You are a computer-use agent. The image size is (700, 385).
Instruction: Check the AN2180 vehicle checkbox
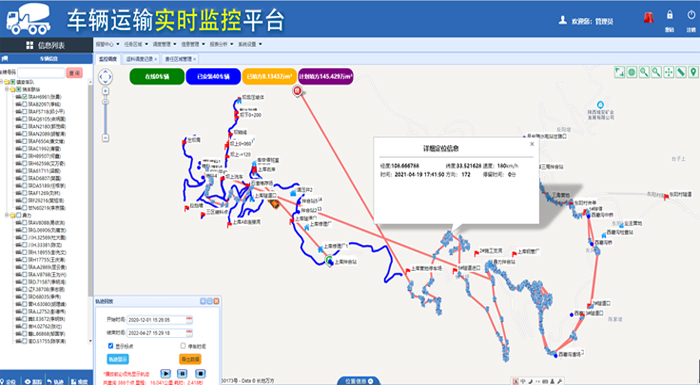click(x=25, y=126)
